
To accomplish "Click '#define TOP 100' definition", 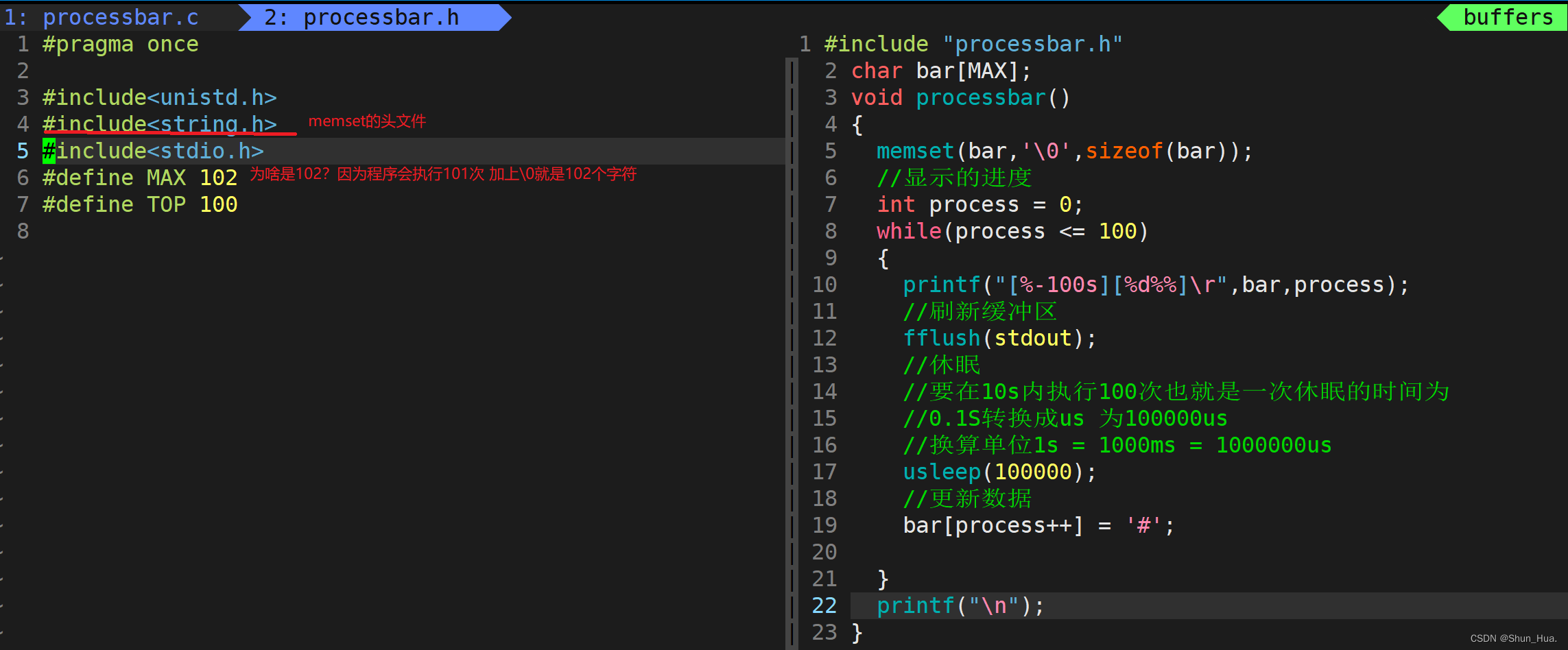I will 140,205.
